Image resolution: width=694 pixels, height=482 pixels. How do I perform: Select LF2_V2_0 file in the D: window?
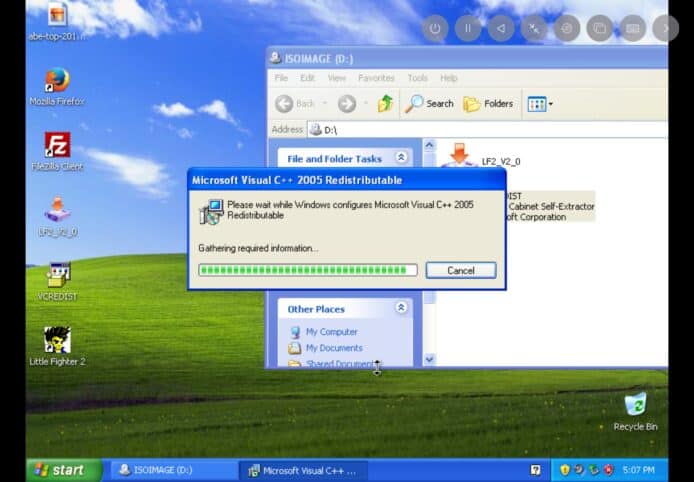coord(461,156)
